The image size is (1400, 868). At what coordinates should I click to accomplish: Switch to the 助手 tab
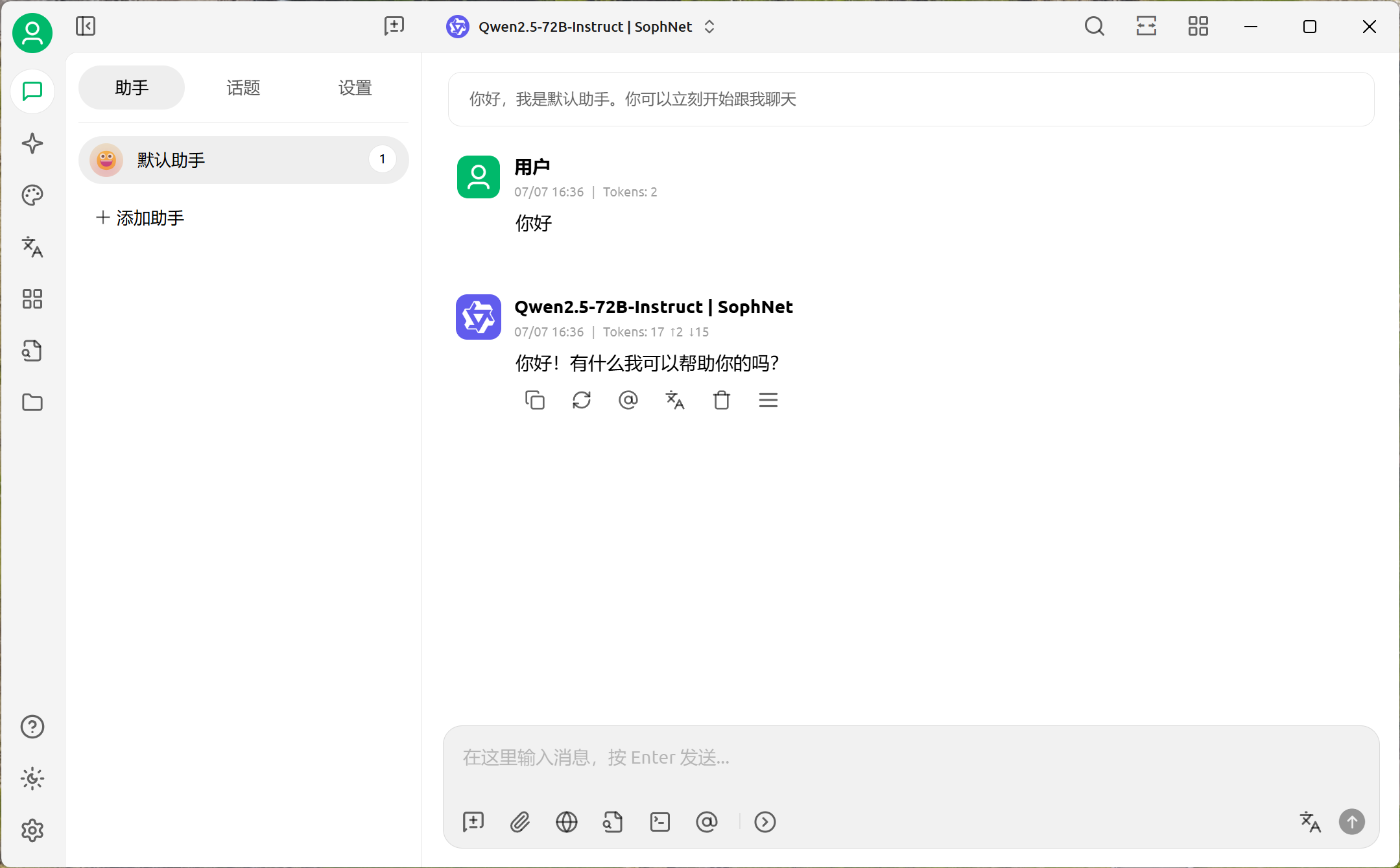click(x=132, y=88)
